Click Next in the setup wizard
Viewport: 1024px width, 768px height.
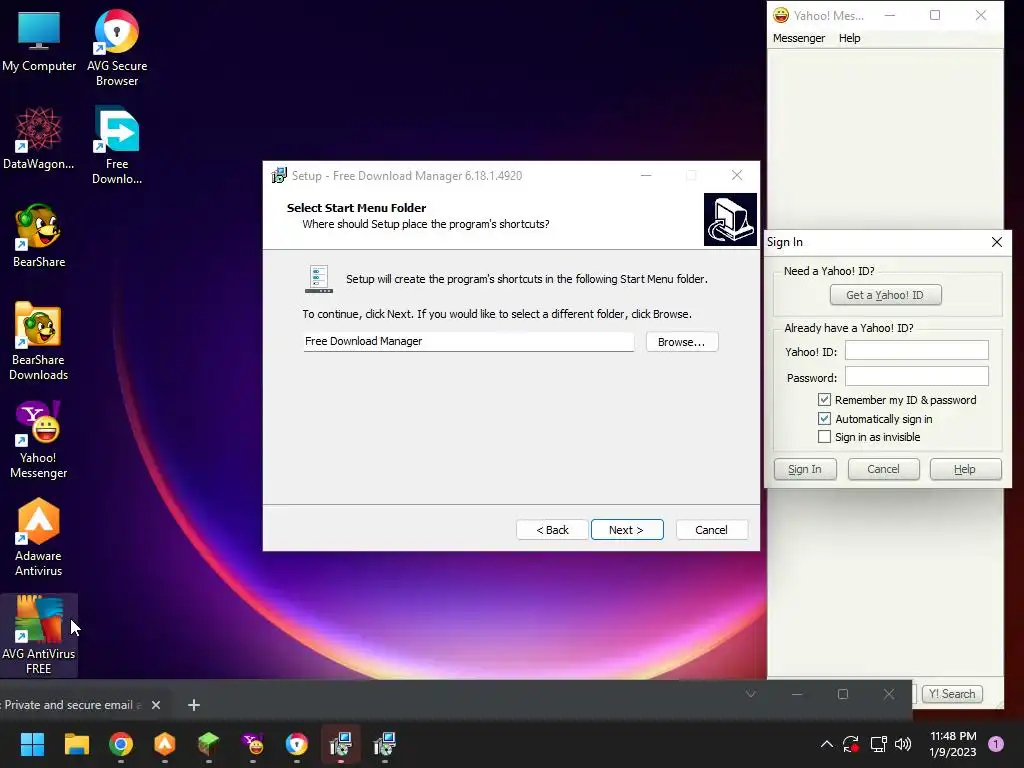click(627, 530)
